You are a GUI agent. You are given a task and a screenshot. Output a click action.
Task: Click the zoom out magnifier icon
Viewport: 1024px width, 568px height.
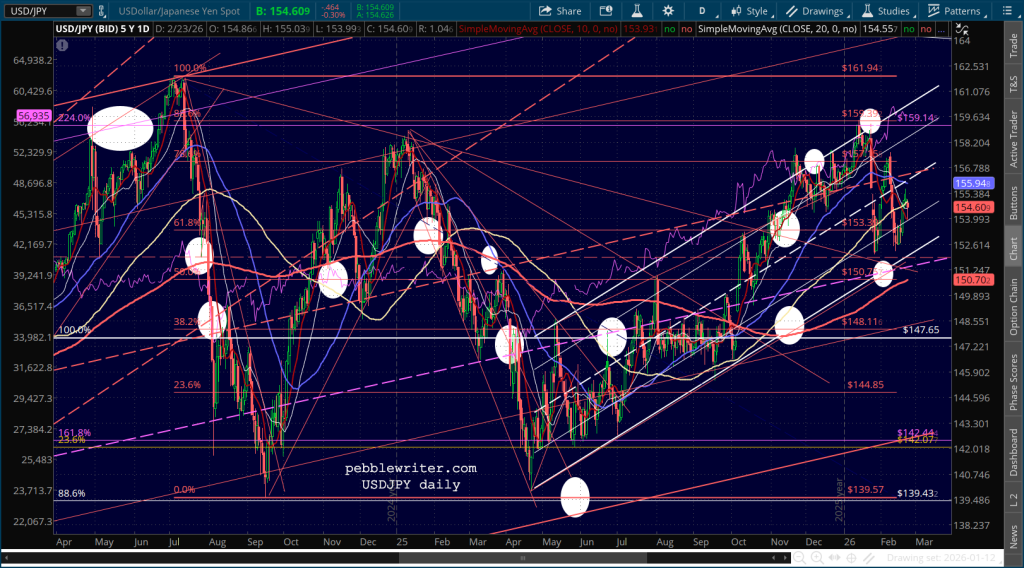pyautogui.click(x=799, y=558)
